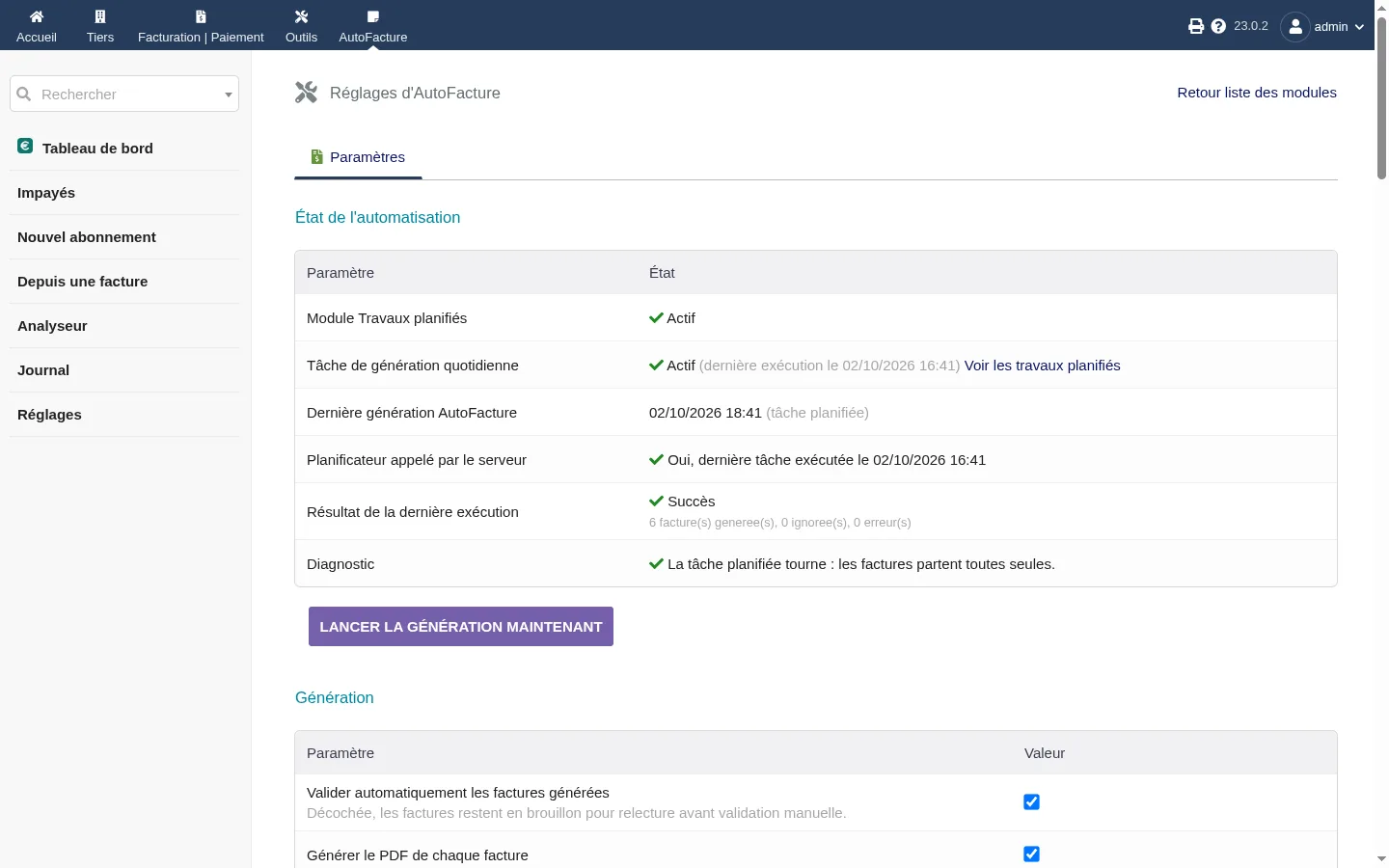
Task: Click the search magnifier icon
Action: click(24, 94)
